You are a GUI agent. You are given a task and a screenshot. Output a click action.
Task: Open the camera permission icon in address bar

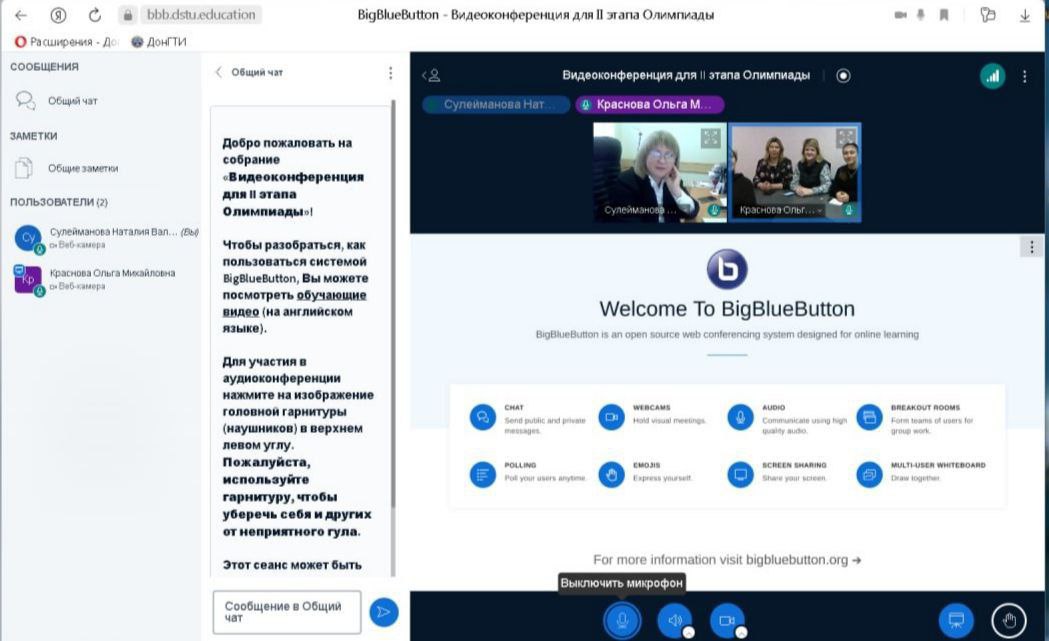tap(900, 15)
